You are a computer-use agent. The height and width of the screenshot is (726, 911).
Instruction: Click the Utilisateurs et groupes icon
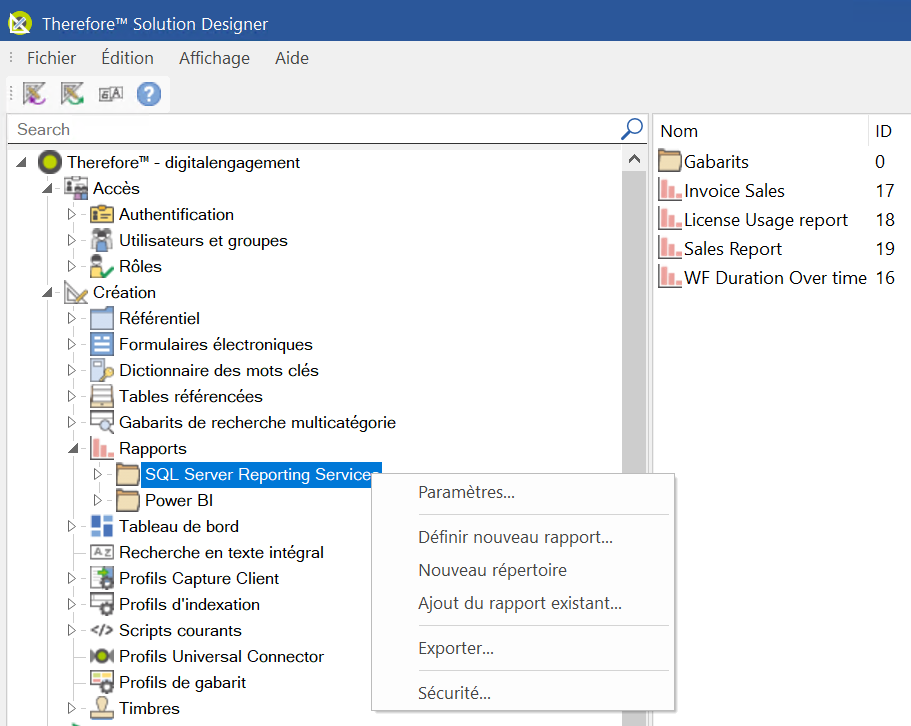[x=102, y=240]
